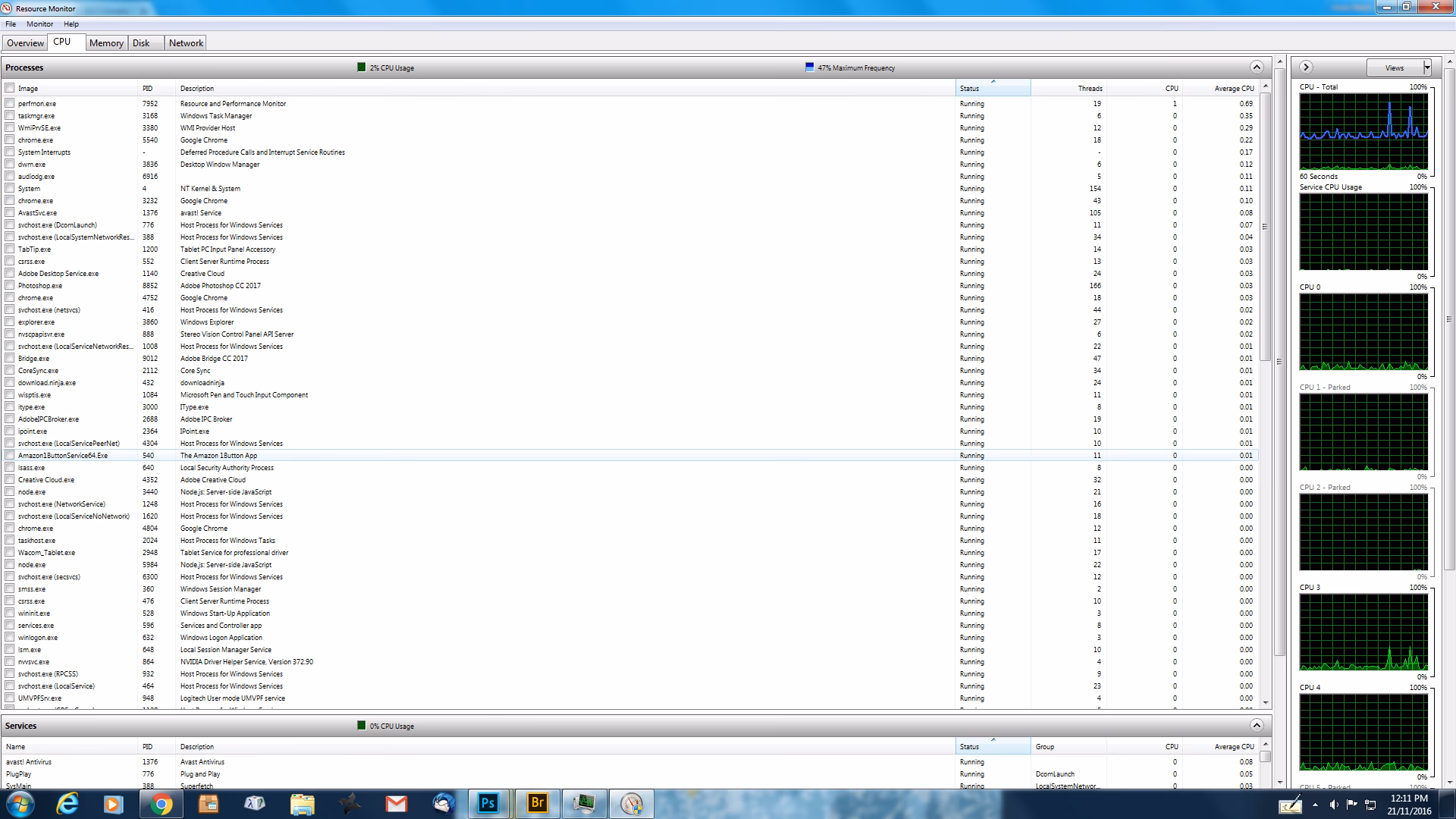This screenshot has height=819, width=1456.
Task: Click down arrow of Processes list scrollbar
Action: coord(1264,703)
